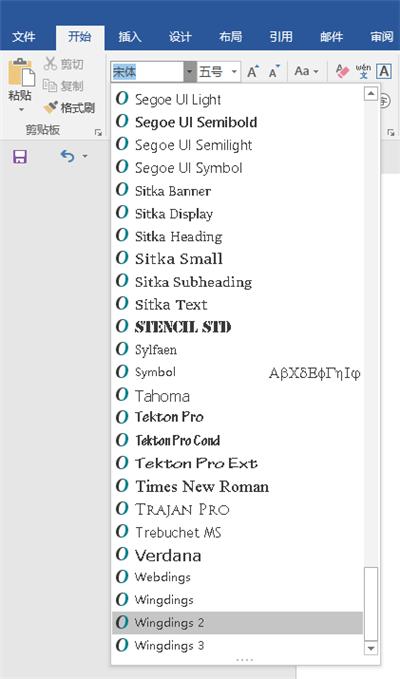
Task: Switch to the 插入 ribbon tab
Action: (x=130, y=37)
